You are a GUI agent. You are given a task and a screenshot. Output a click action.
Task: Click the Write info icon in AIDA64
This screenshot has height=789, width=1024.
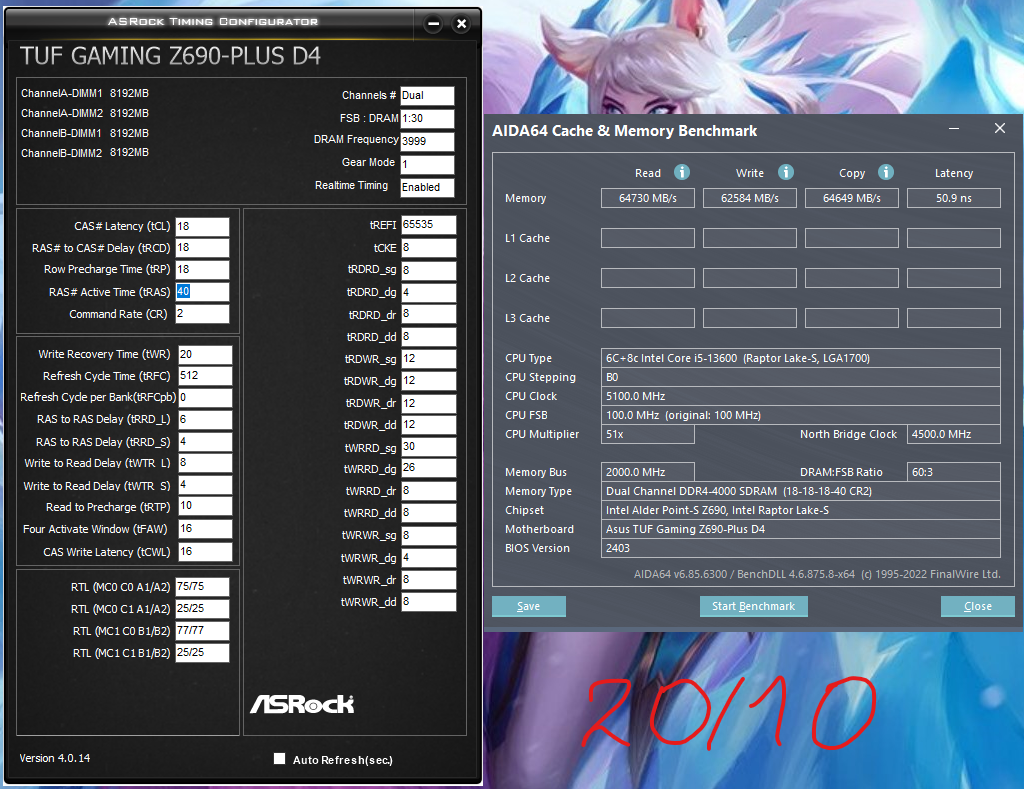tap(786, 172)
